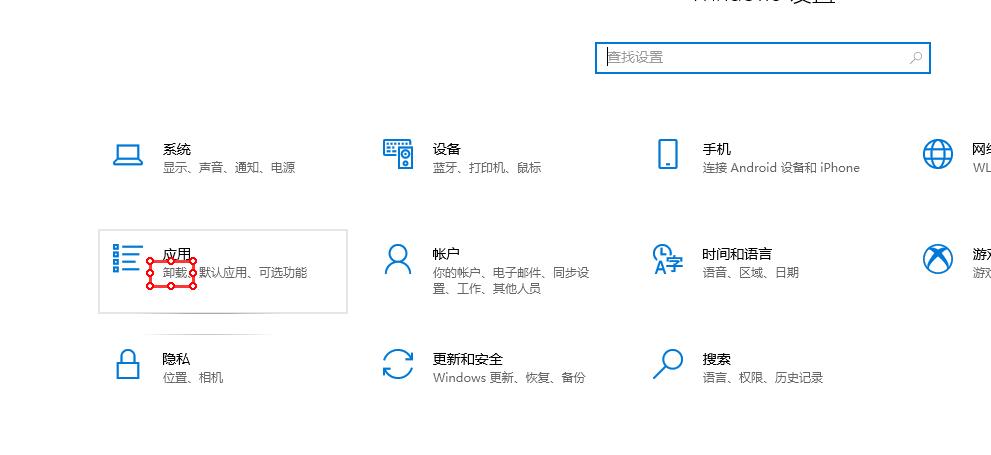Open the Update and Security arrows icon
This screenshot has height=455, width=991.
(398, 364)
